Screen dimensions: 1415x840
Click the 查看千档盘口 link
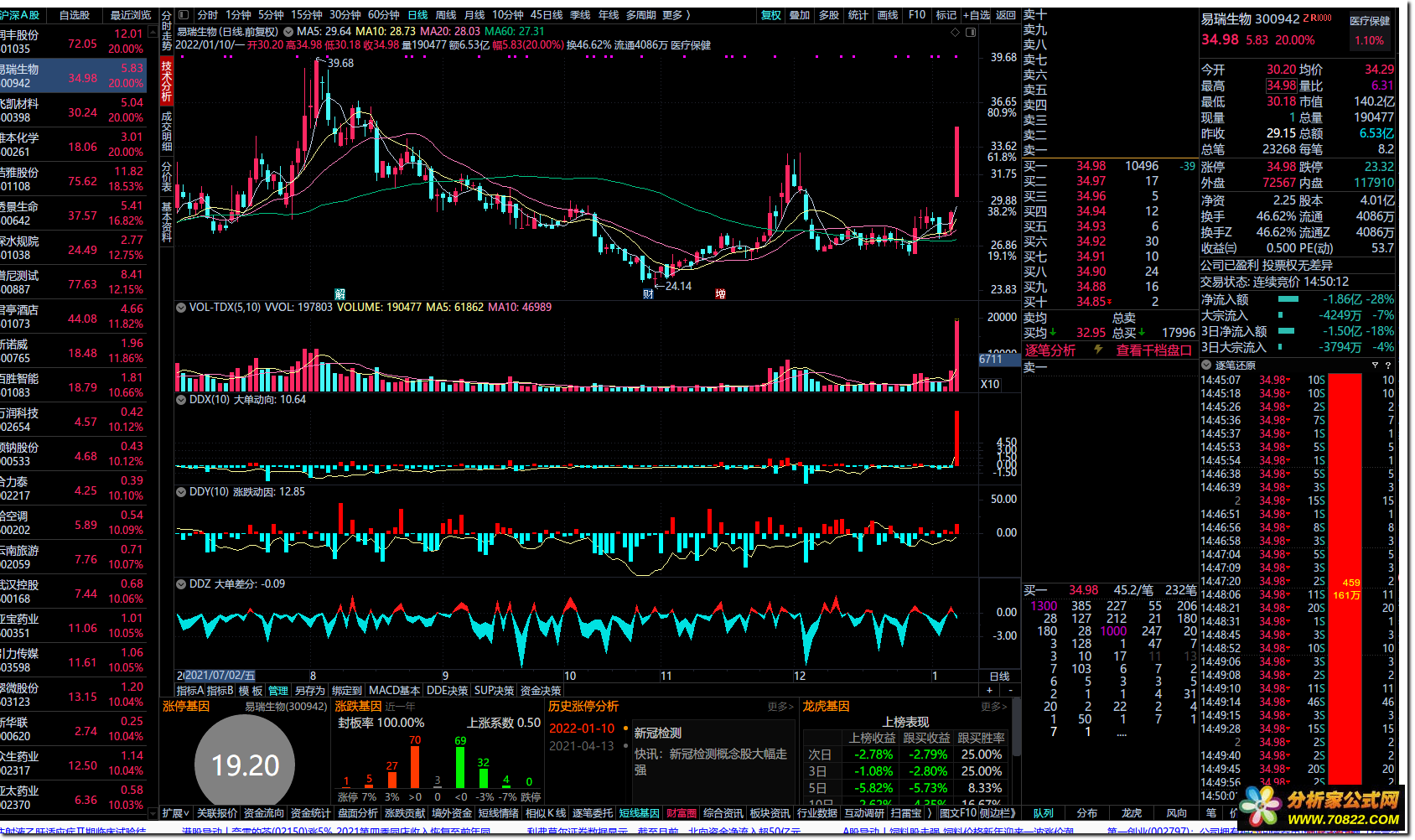pos(1153,350)
